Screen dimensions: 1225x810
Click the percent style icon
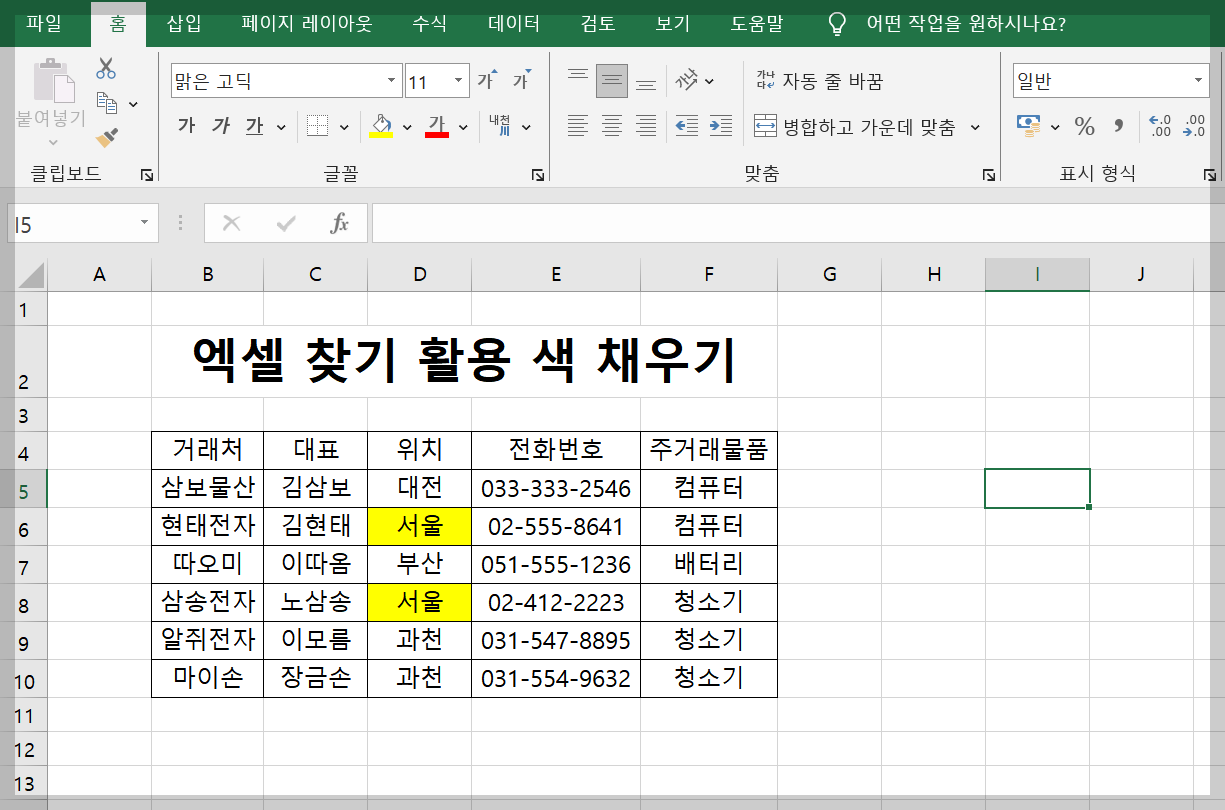1086,128
